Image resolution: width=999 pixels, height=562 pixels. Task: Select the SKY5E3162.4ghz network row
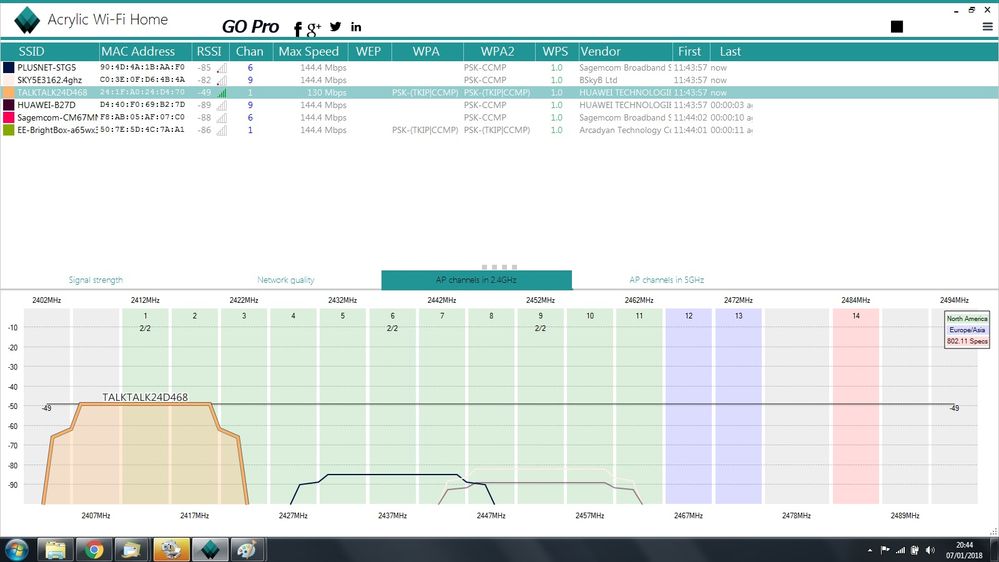(500, 80)
